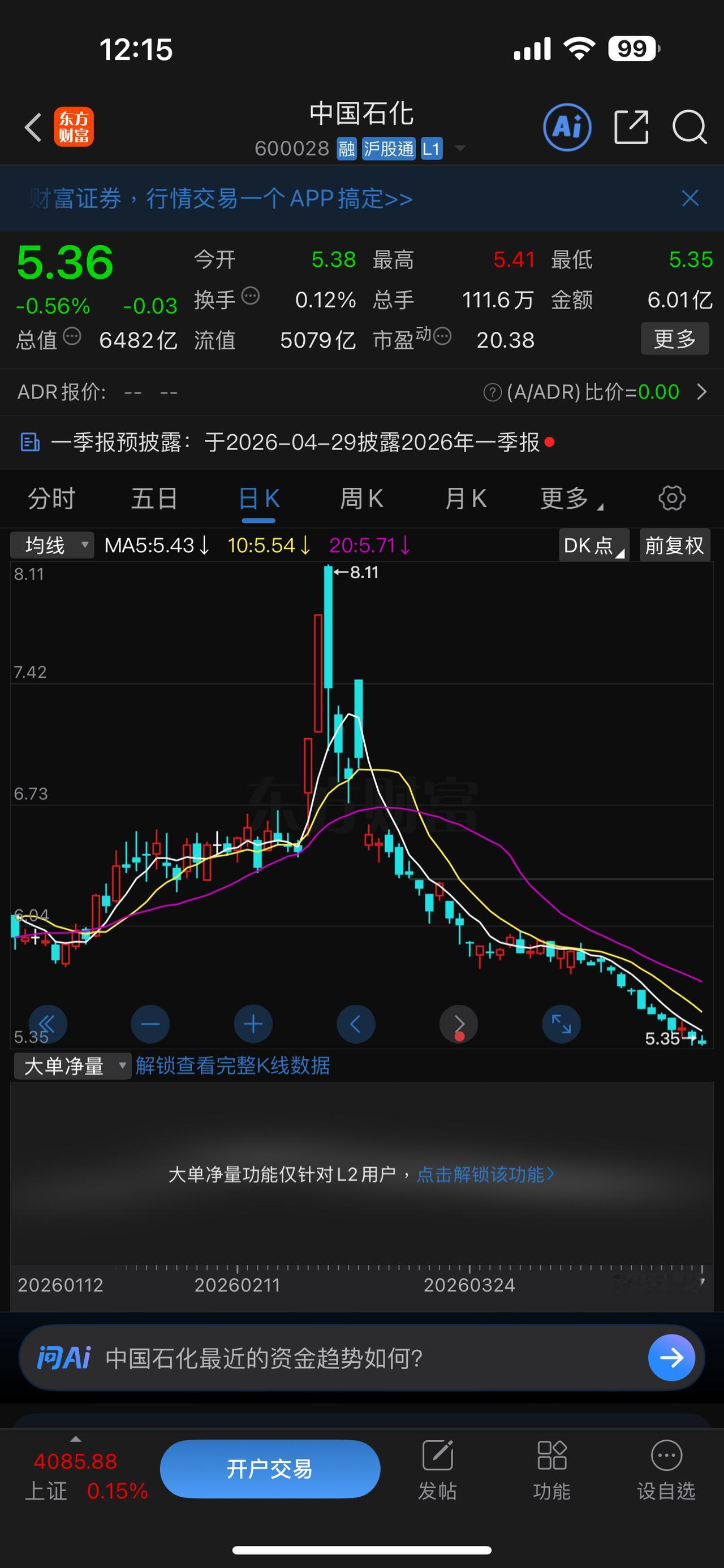Tap 设自选 add to watchlist icon
The image size is (724, 1568).
click(x=666, y=1456)
